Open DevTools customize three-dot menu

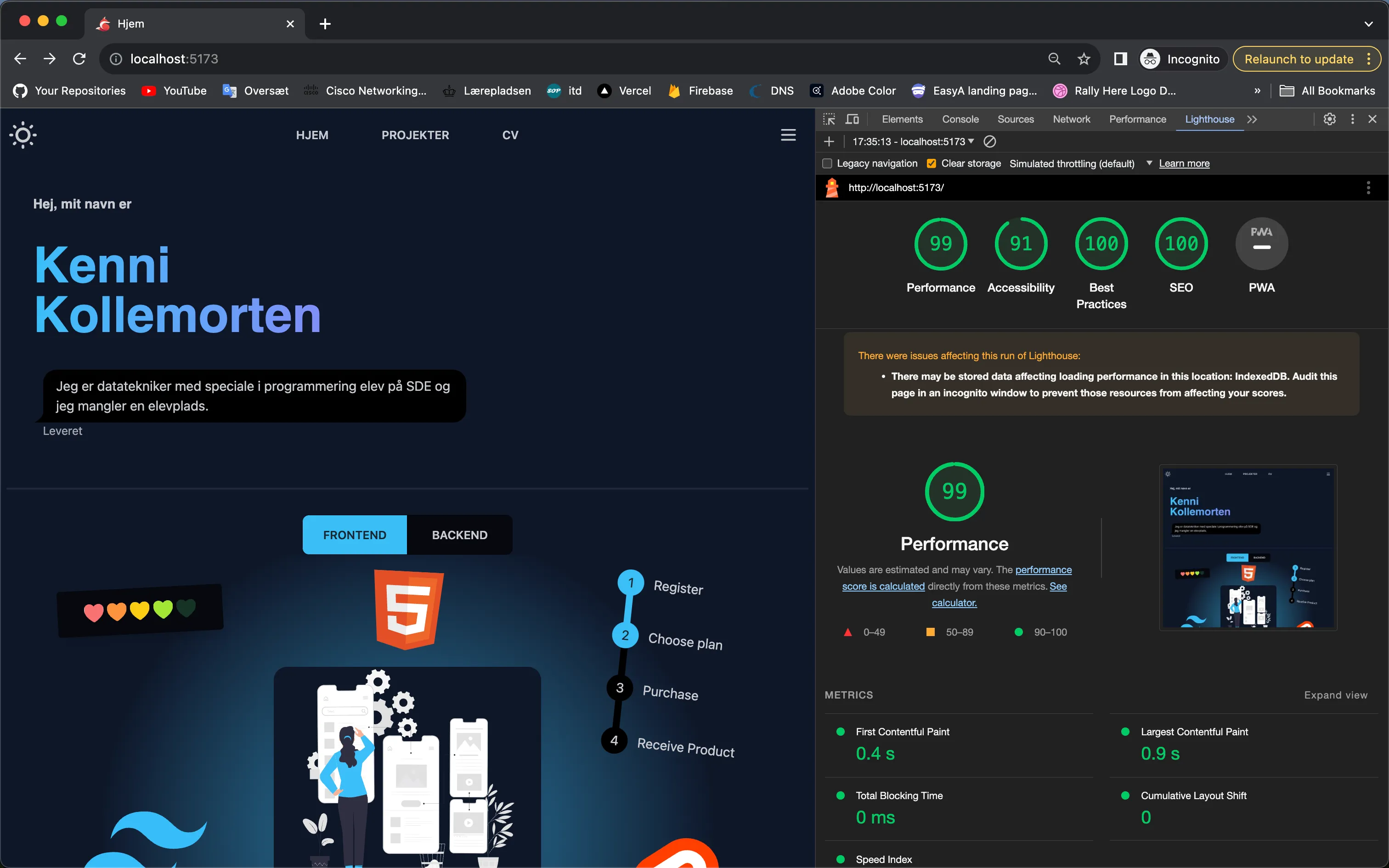(x=1352, y=119)
